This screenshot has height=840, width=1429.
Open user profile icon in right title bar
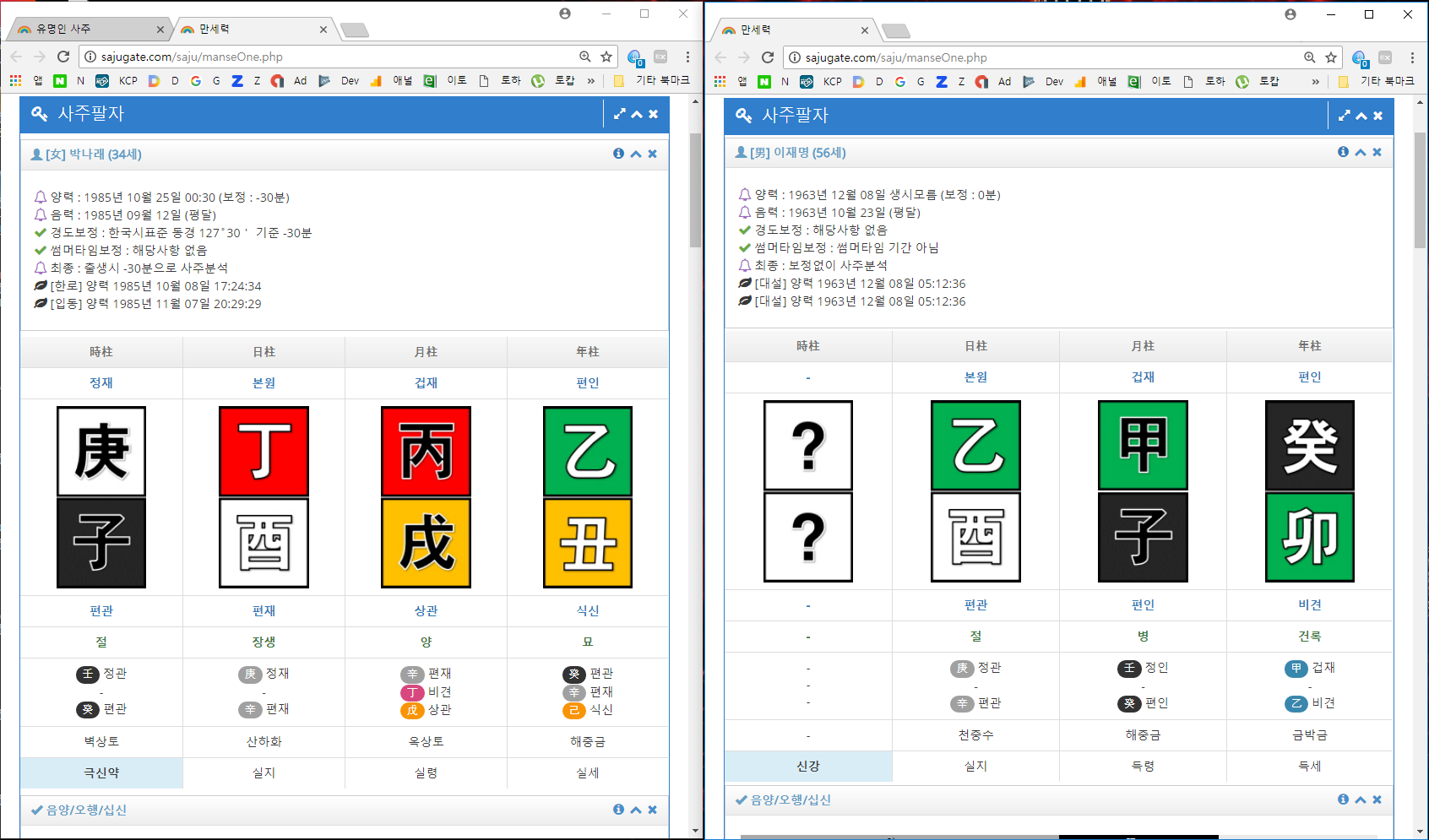click(1290, 14)
